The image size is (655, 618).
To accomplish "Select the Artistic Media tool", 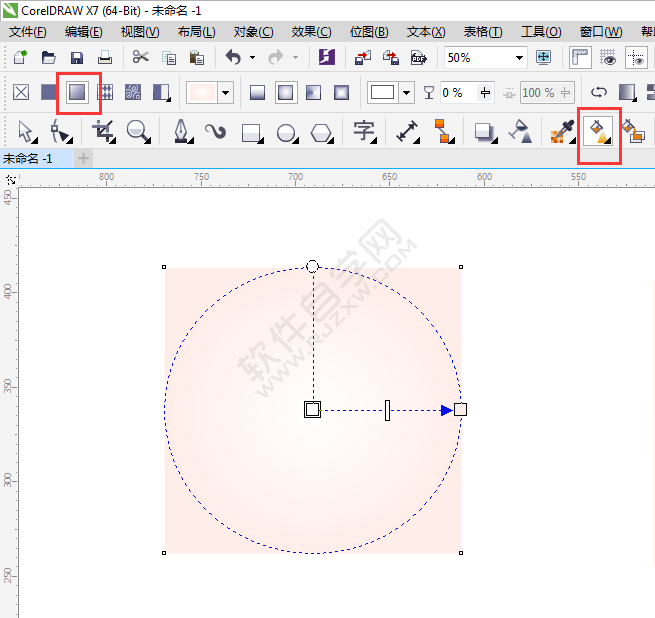I will [x=216, y=131].
